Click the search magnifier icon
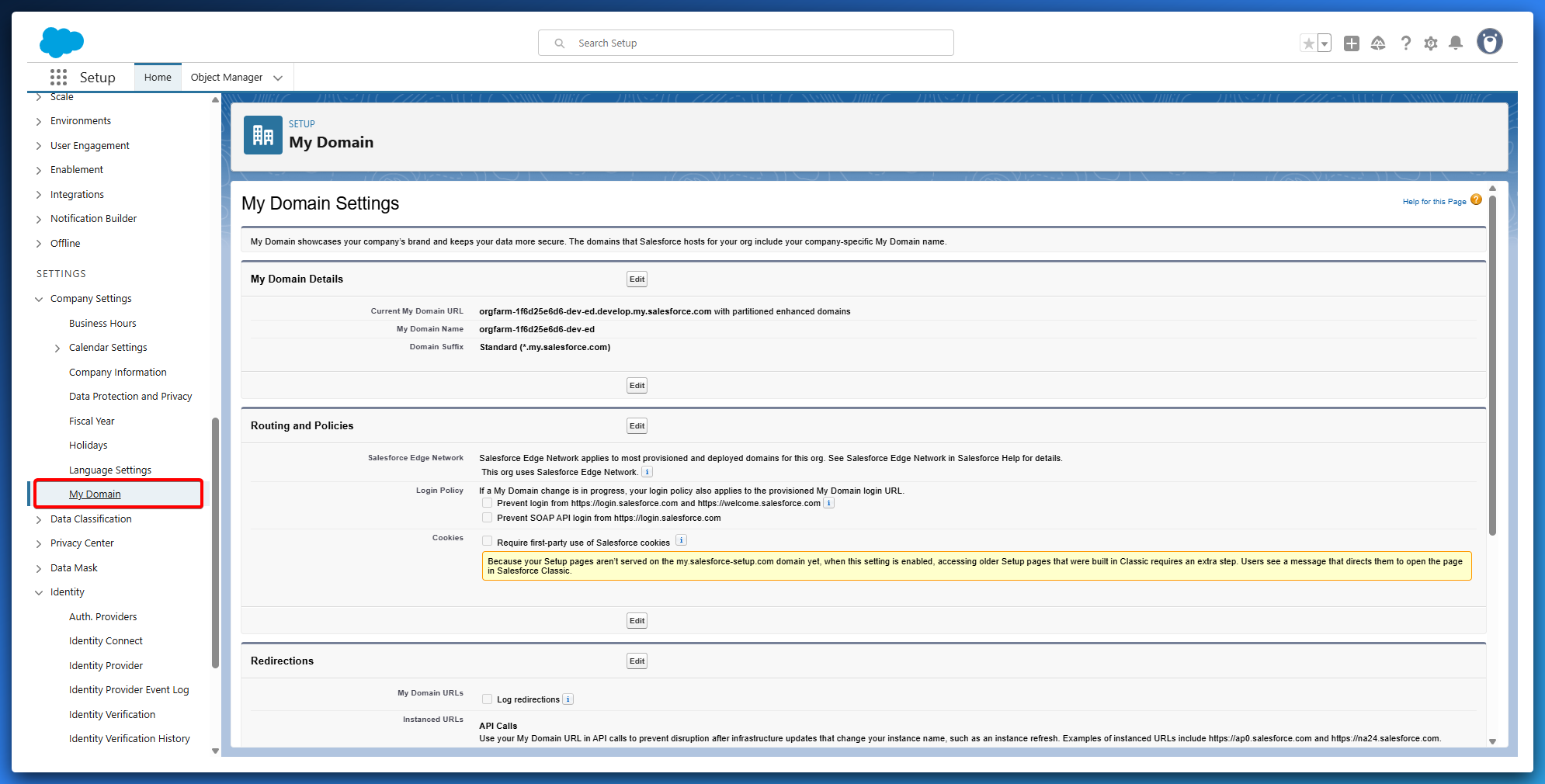This screenshot has height=784, width=1545. [x=559, y=43]
